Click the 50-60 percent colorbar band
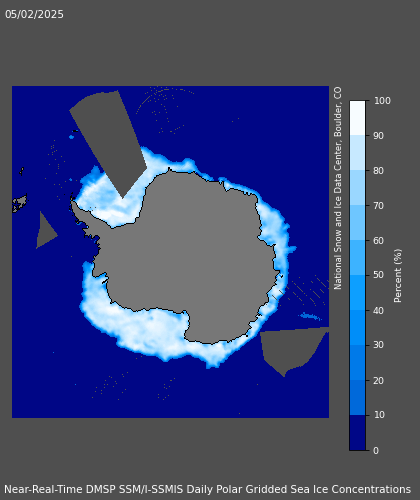420x500 pixels. pyautogui.click(x=357, y=258)
